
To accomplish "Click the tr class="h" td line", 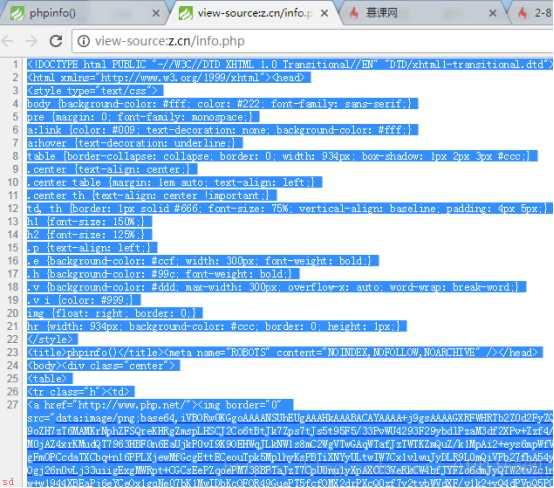I will [81, 391].
